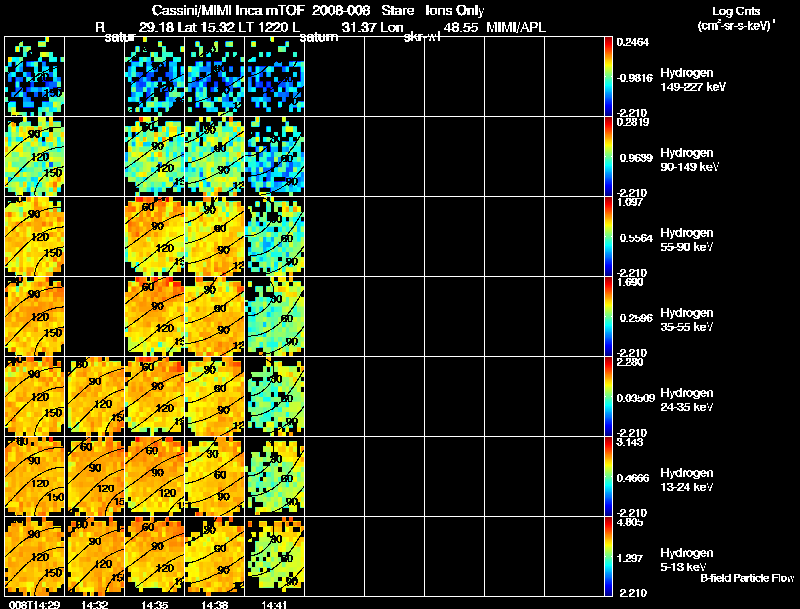Screen dimensions: 800x609
Task: Click color bar beside Hydrogen 149-227 keV
Action: (608, 77)
